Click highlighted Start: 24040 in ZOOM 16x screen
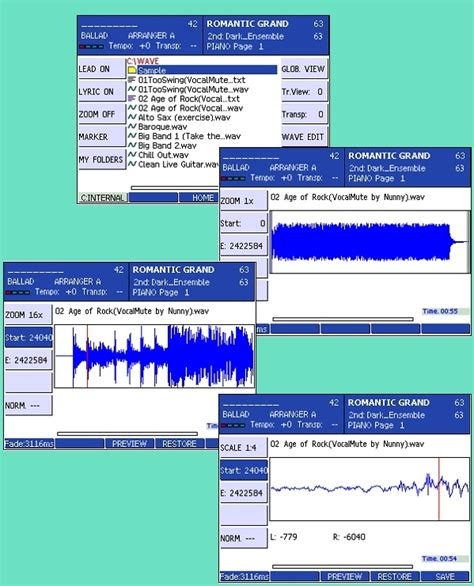Screen dimensions: 474x586 click(28, 337)
